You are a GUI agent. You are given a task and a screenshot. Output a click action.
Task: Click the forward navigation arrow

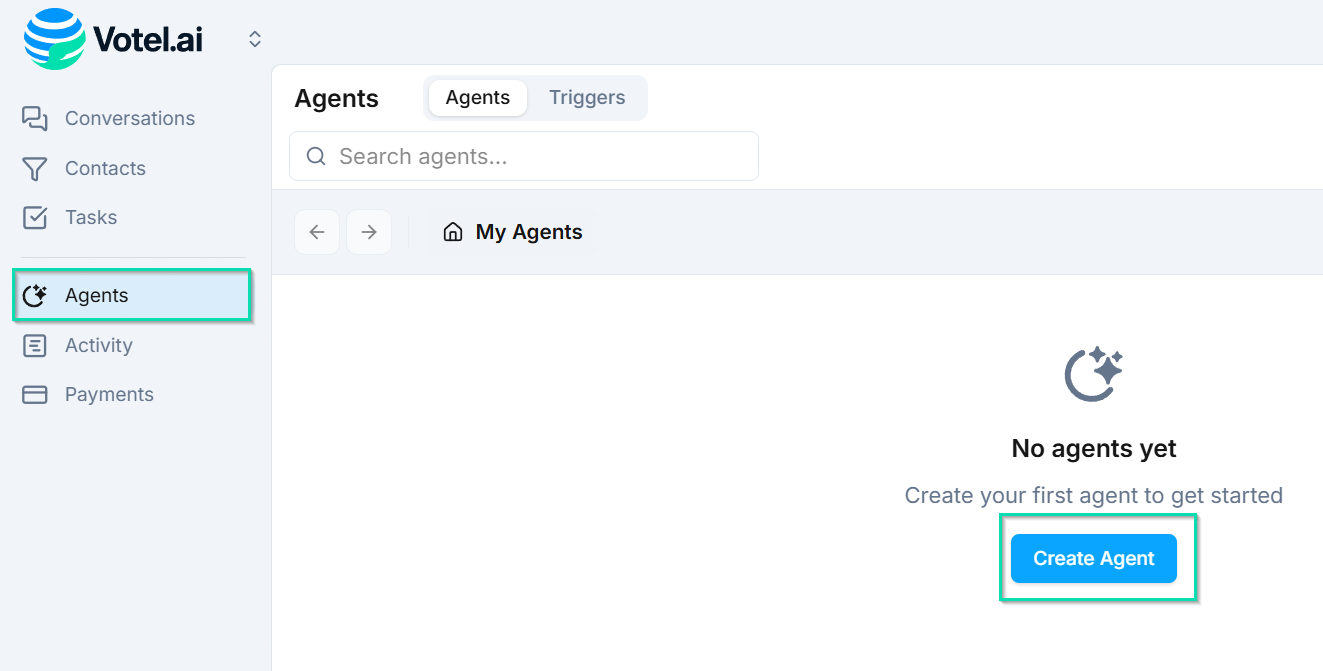(x=369, y=231)
